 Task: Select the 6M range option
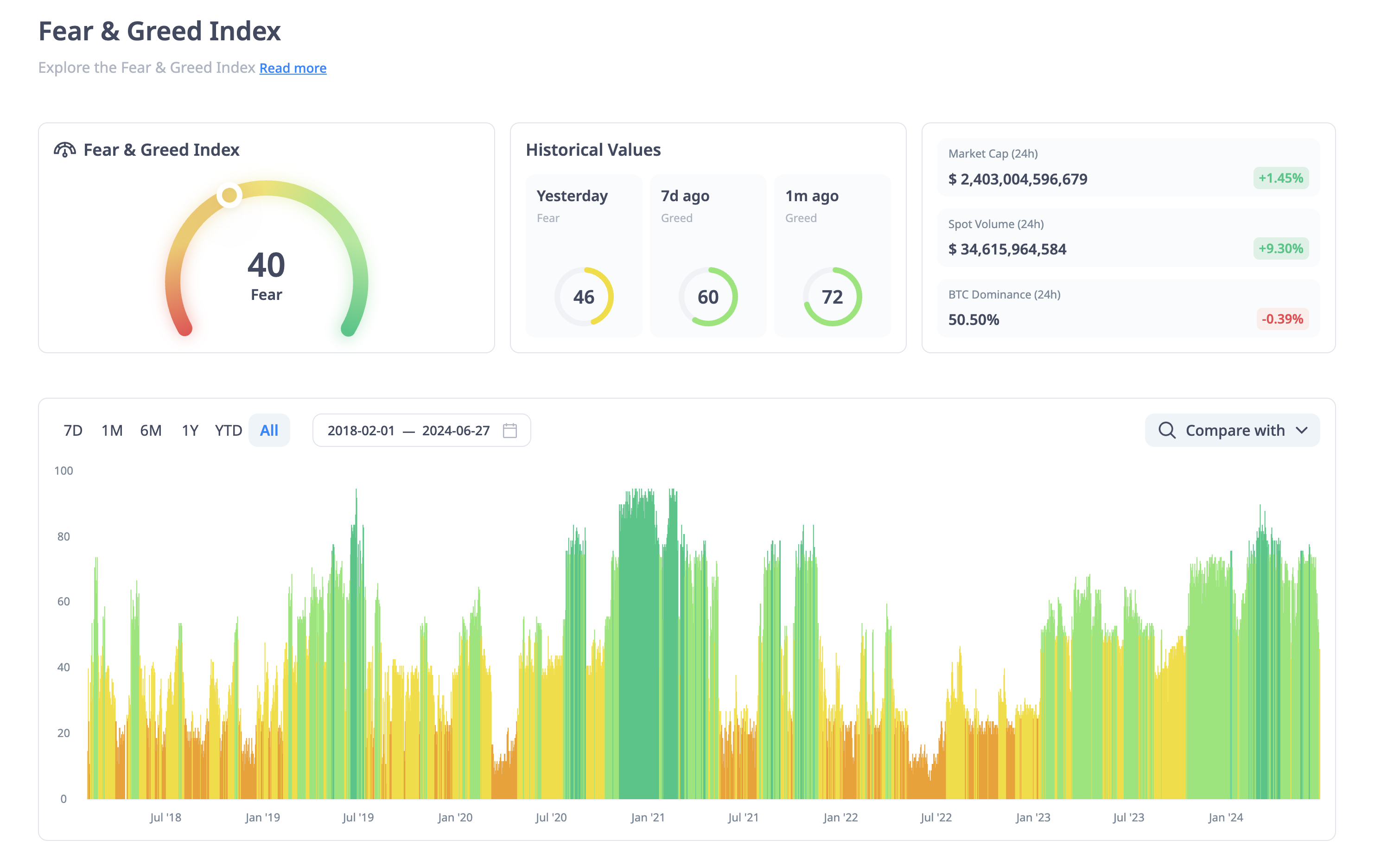click(x=151, y=430)
